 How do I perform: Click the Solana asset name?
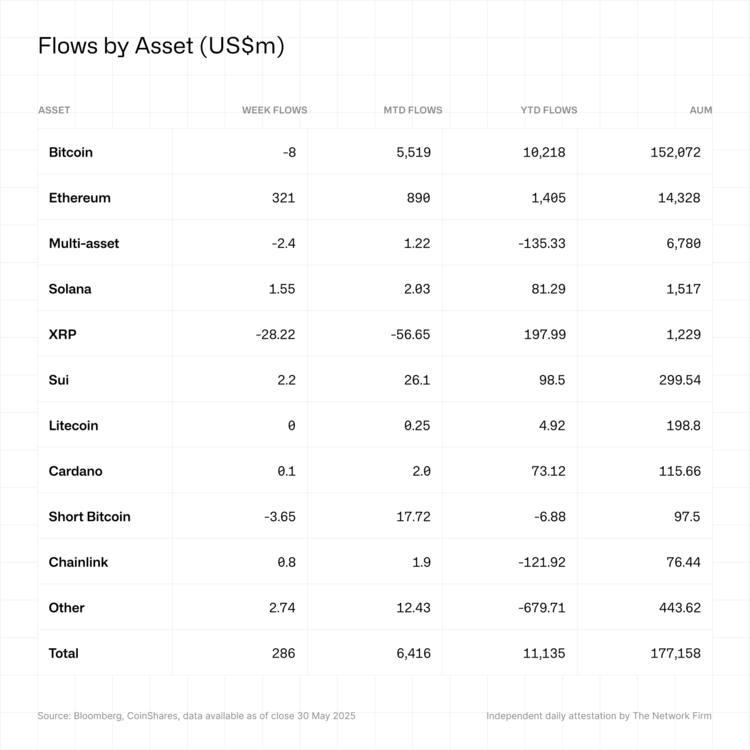[x=70, y=289]
